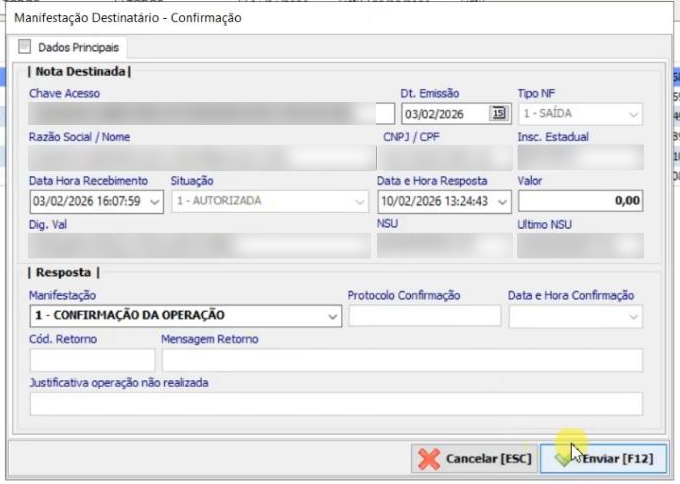
Task: Expand the Data e Hora Confirmação dropdown
Action: pyautogui.click(x=633, y=316)
